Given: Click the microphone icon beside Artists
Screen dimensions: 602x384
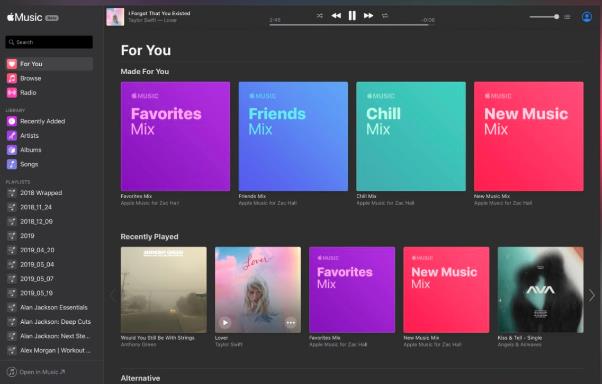Looking at the screenshot, I should [12, 136].
